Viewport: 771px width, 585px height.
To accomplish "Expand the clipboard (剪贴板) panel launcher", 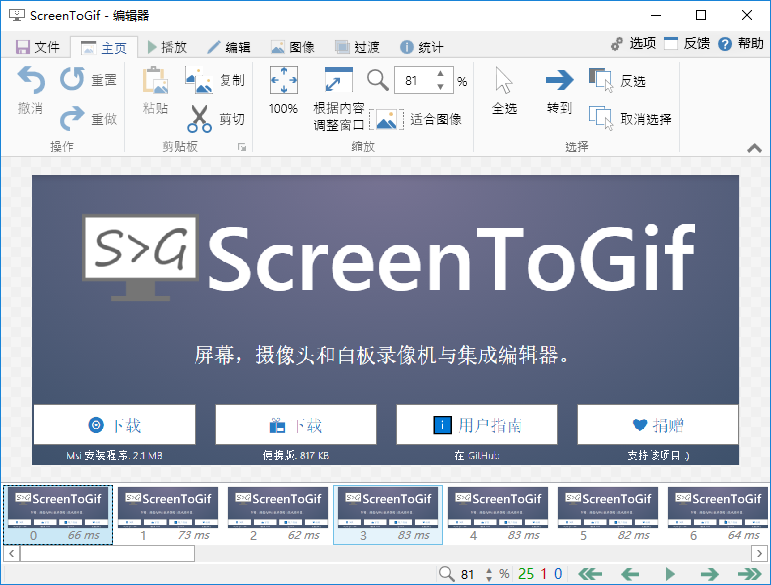I will coord(241,148).
